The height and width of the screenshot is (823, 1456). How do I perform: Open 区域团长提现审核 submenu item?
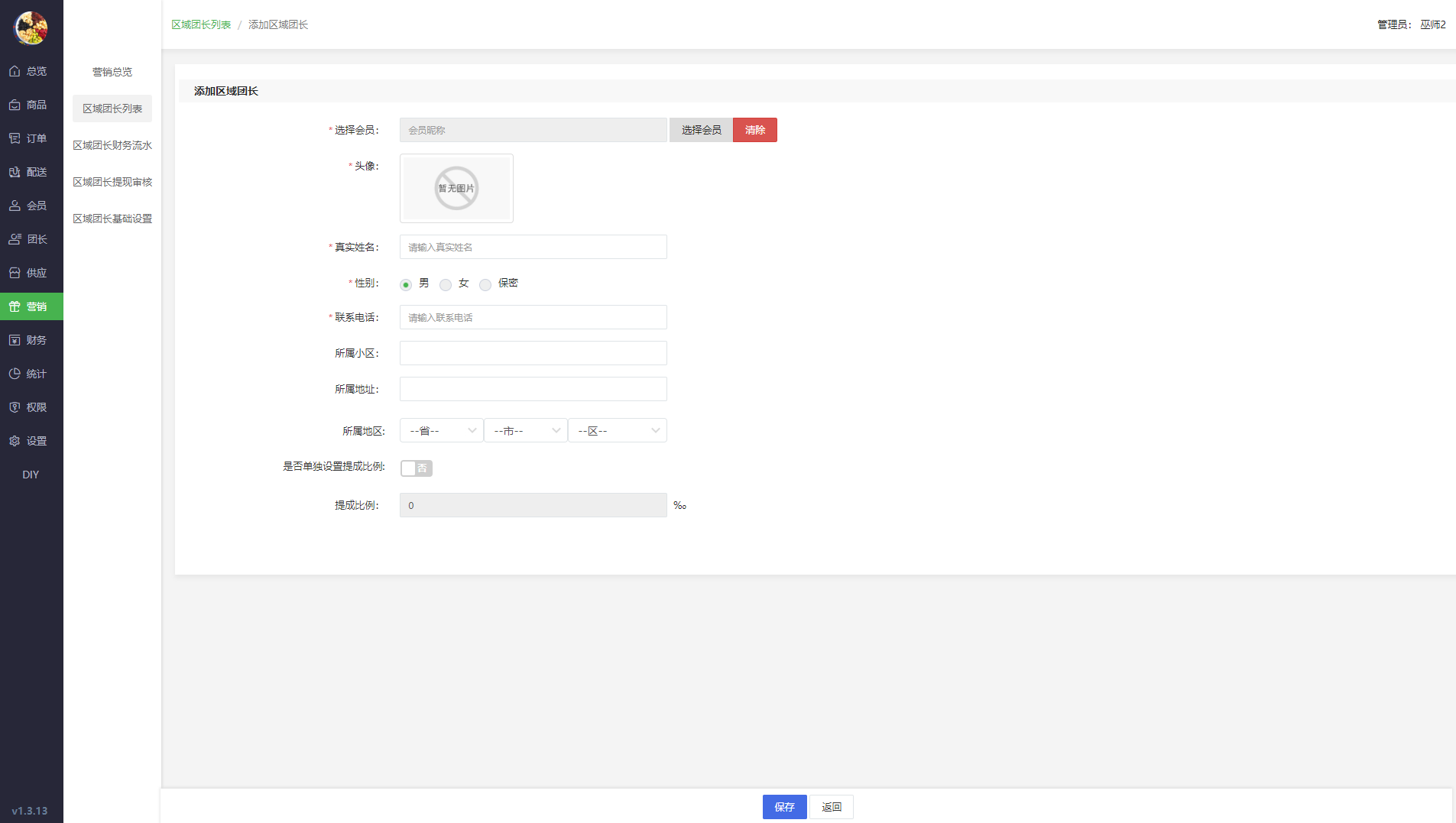pos(112,182)
